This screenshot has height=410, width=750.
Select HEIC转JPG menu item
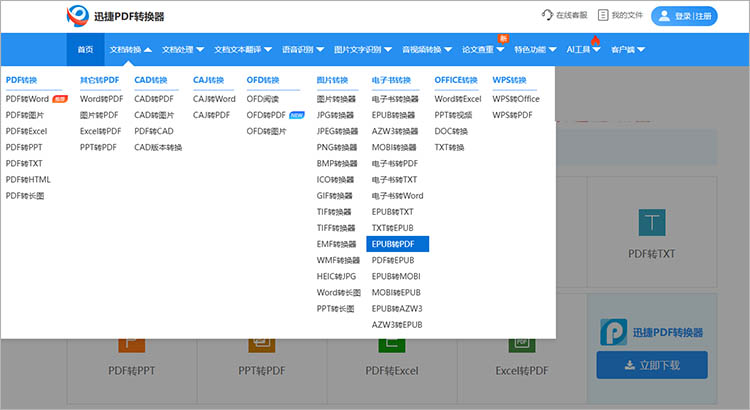coord(336,276)
